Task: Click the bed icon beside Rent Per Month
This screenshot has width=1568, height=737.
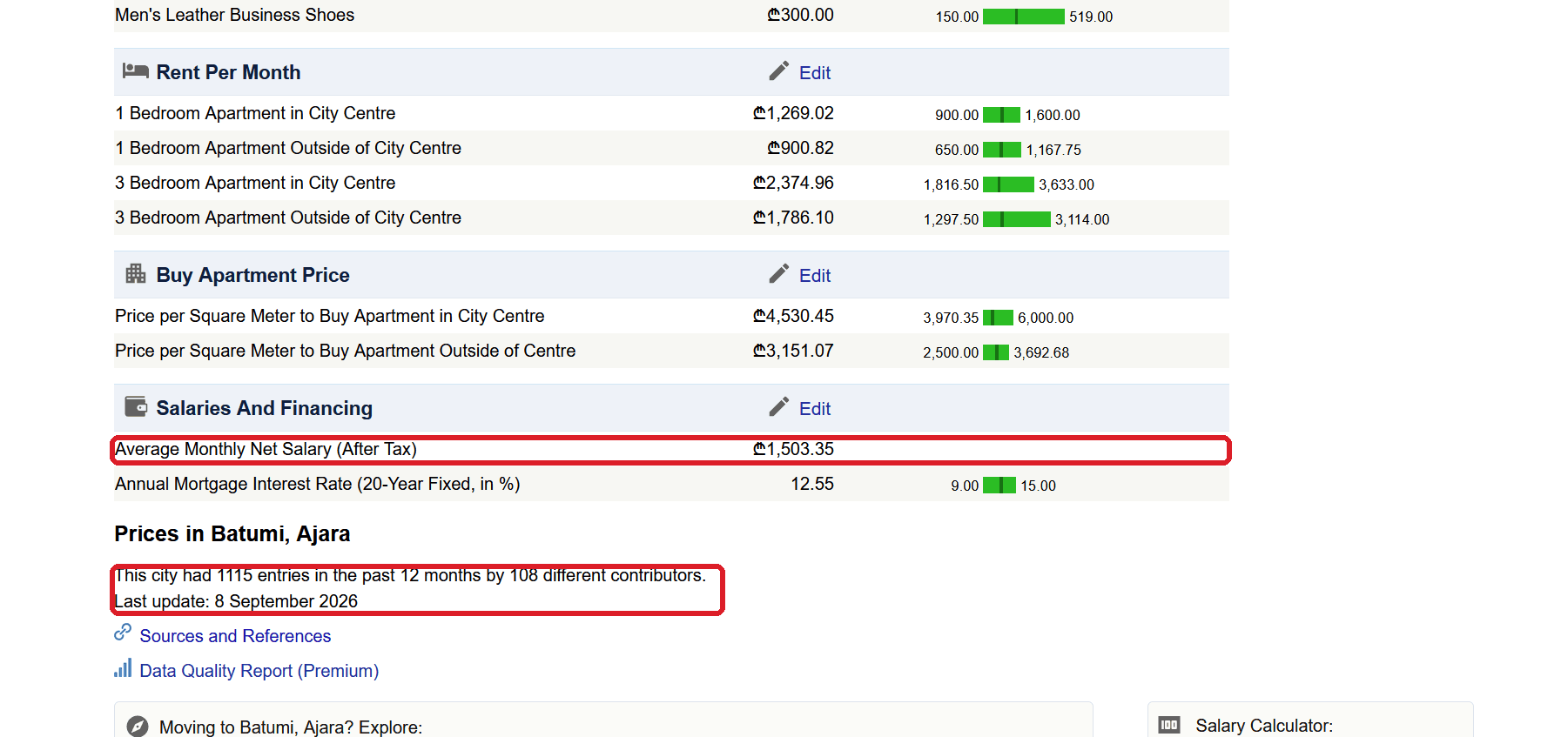Action: (x=135, y=70)
